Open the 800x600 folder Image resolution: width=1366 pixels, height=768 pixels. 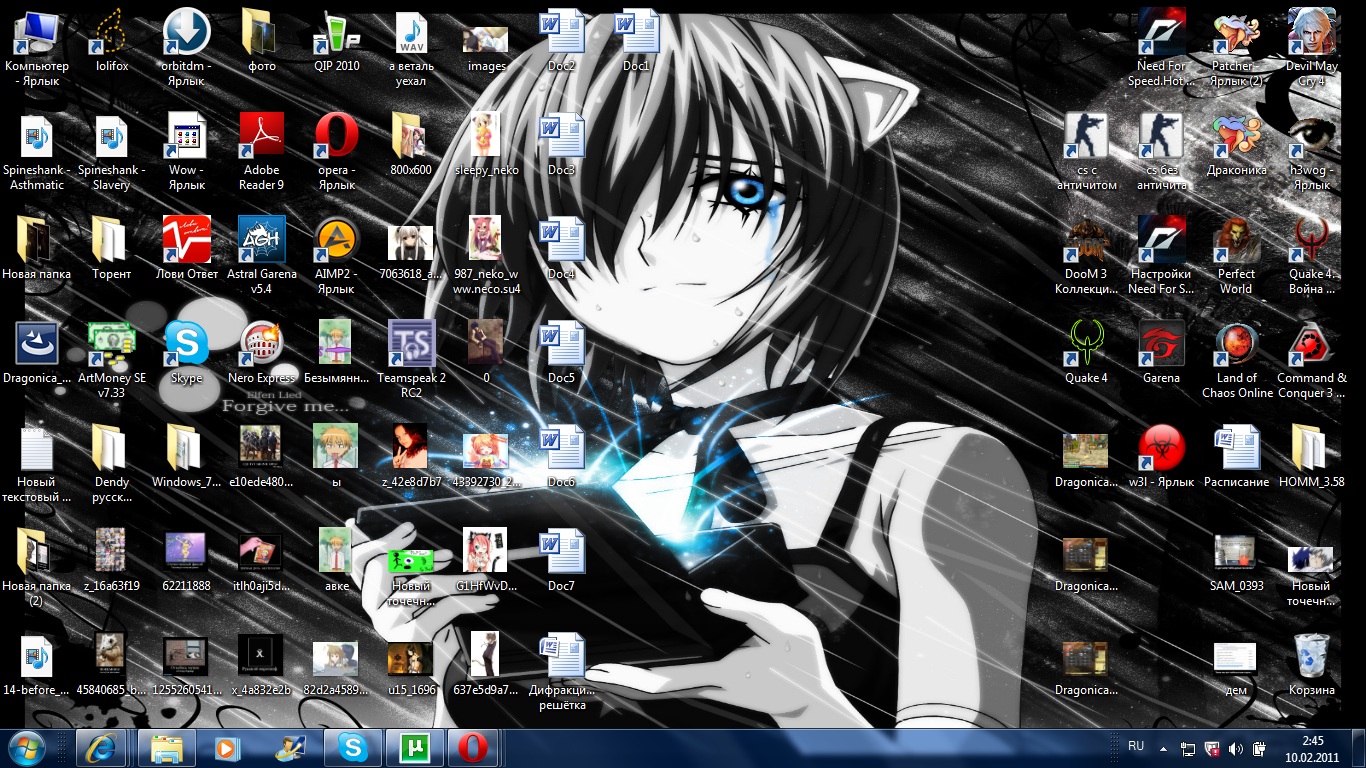pyautogui.click(x=411, y=136)
